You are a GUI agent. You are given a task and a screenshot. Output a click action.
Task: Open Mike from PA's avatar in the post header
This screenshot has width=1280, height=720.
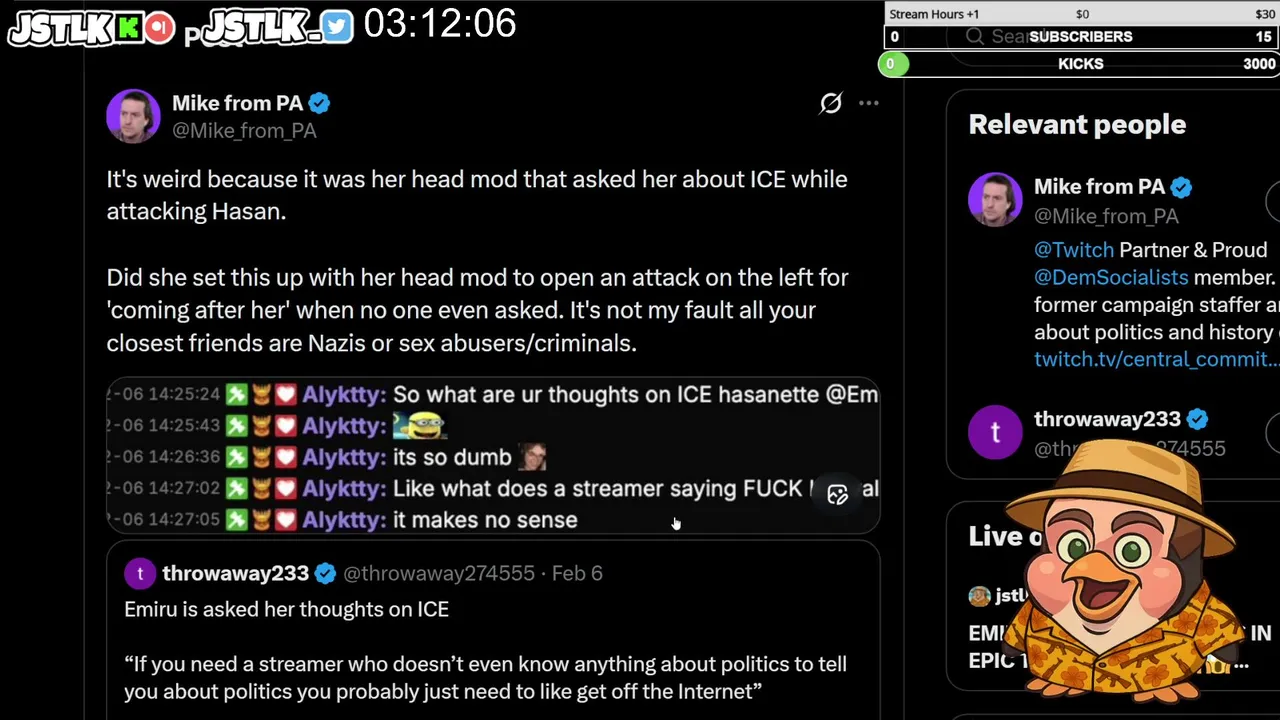pyautogui.click(x=133, y=116)
